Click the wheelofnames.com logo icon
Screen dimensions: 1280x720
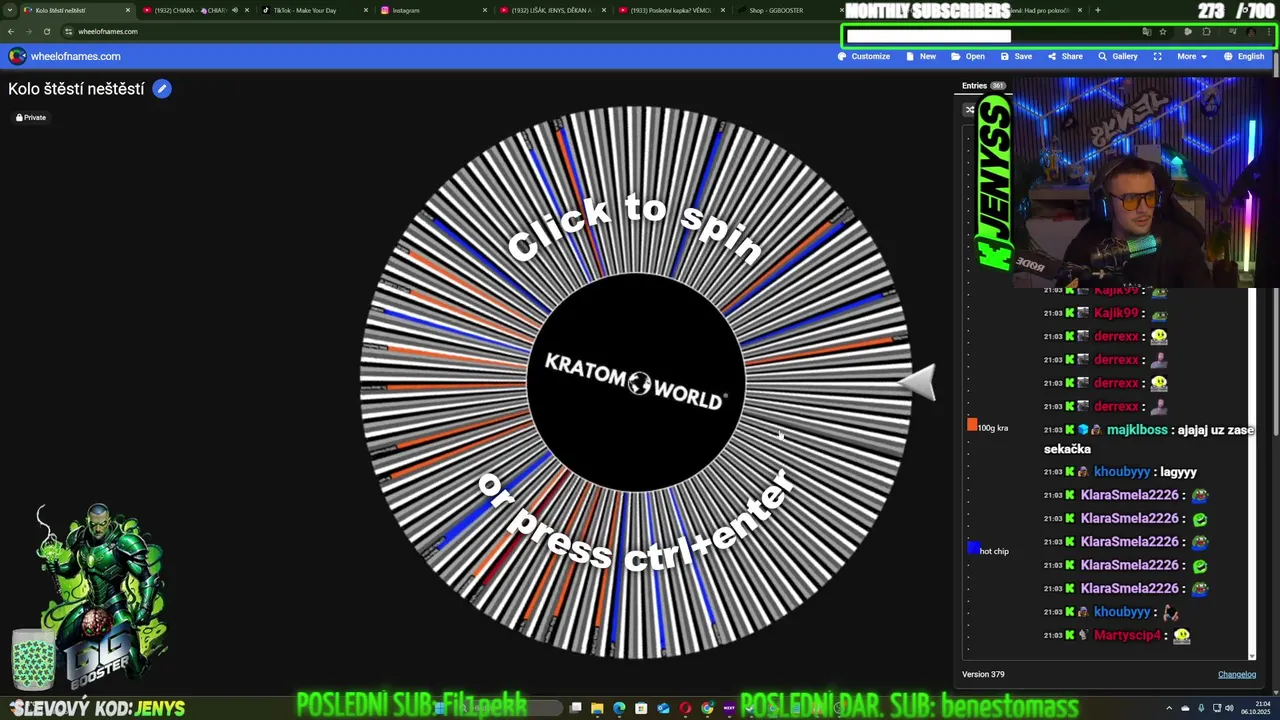pyautogui.click(x=17, y=56)
